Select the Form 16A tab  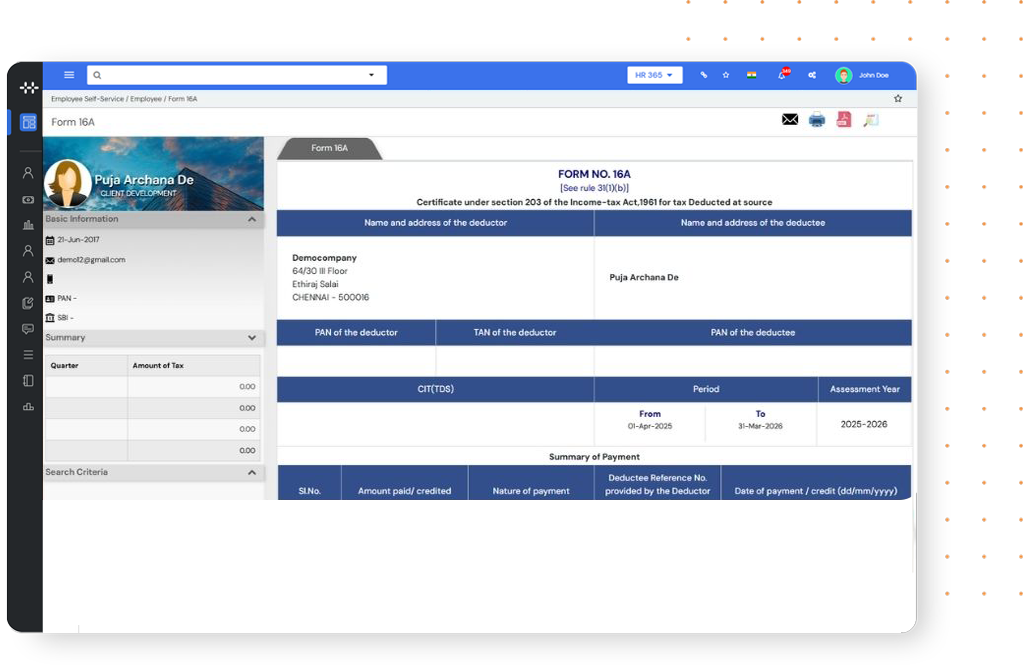pyautogui.click(x=329, y=148)
